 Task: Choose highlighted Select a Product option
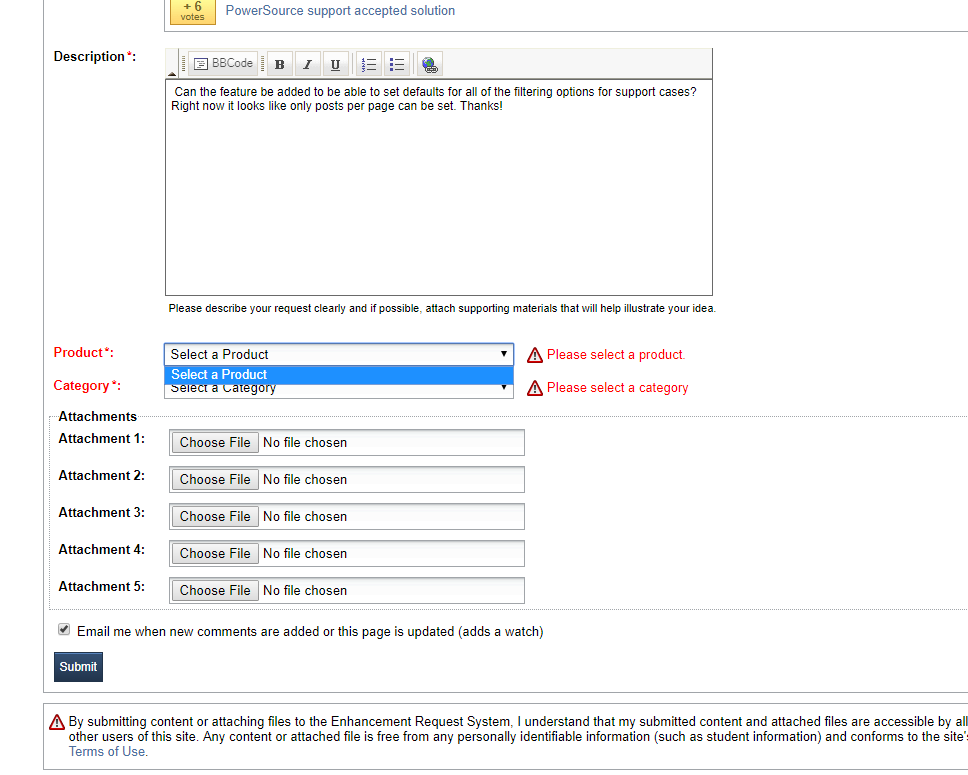339,375
